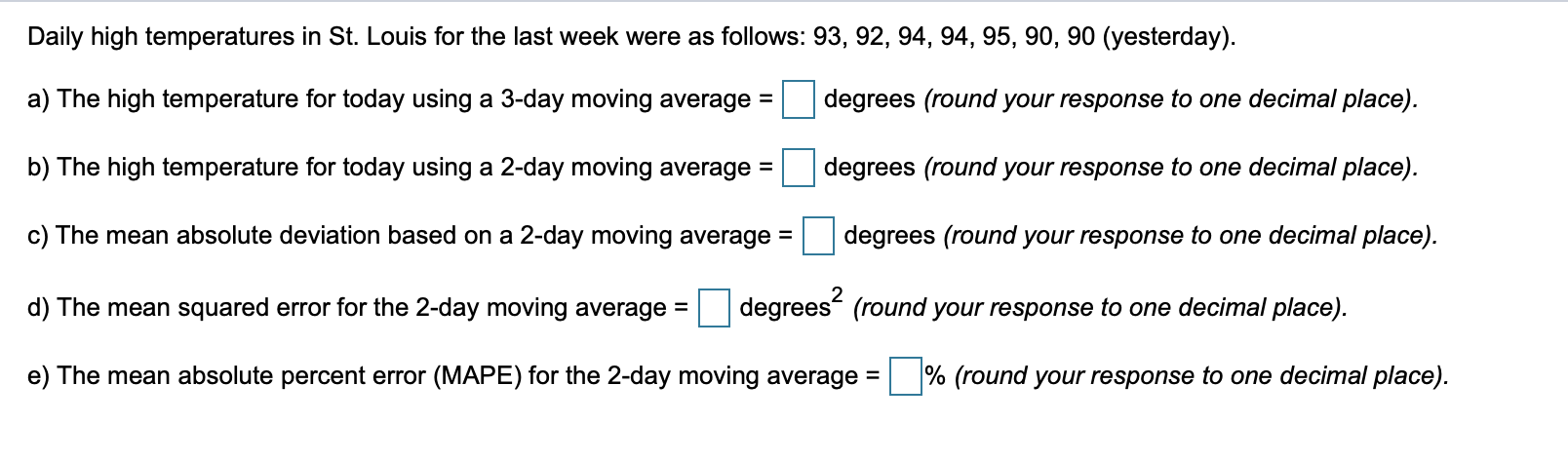The width and height of the screenshot is (1568, 462).
Task: Select the mean squared error answer box
Action: (x=715, y=309)
